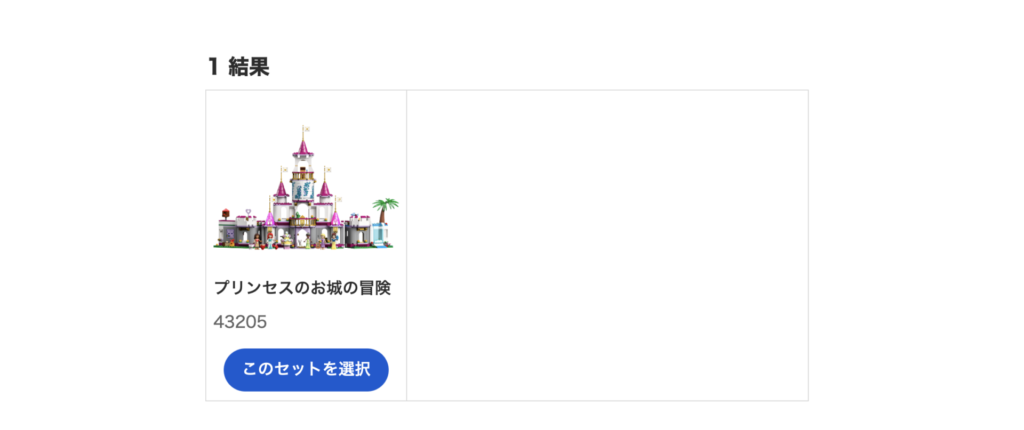
Task: Choose set 43205 with the blue button
Action: 306,369
